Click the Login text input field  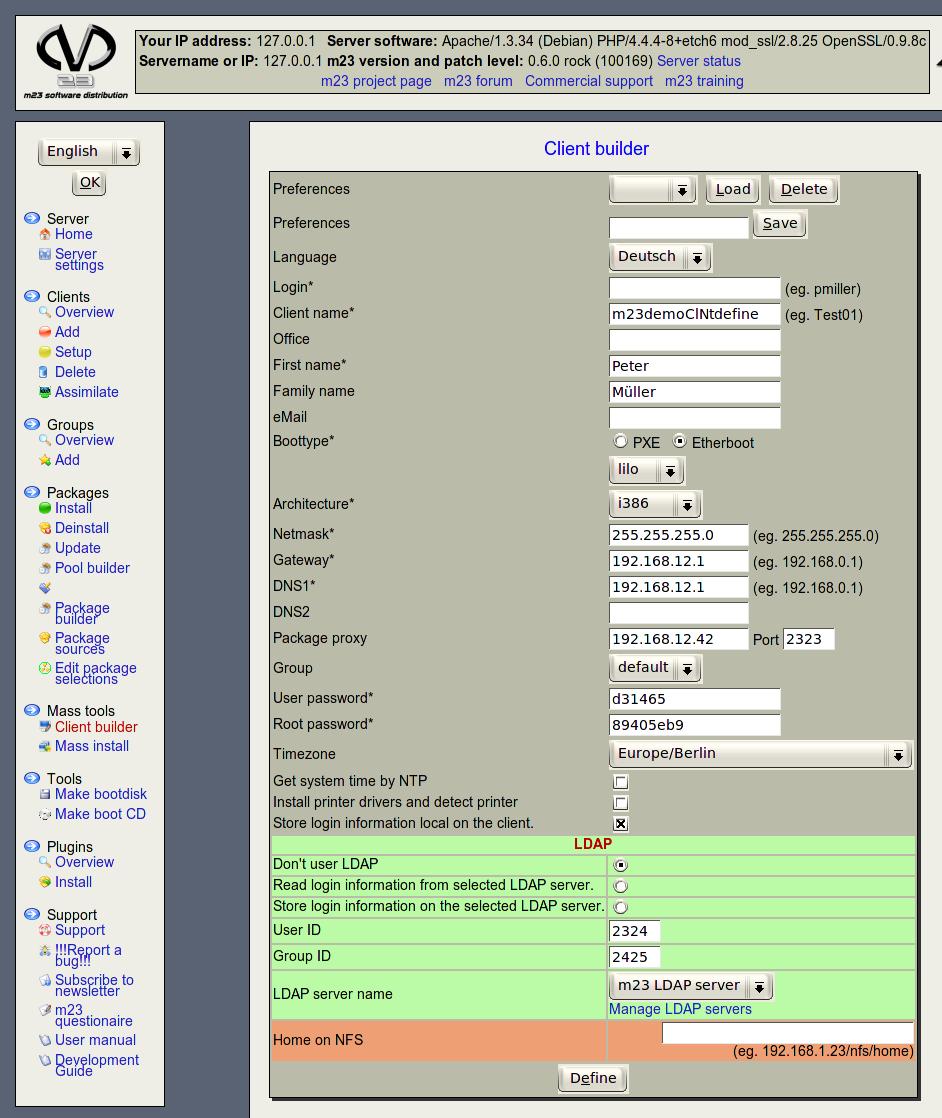(694, 289)
